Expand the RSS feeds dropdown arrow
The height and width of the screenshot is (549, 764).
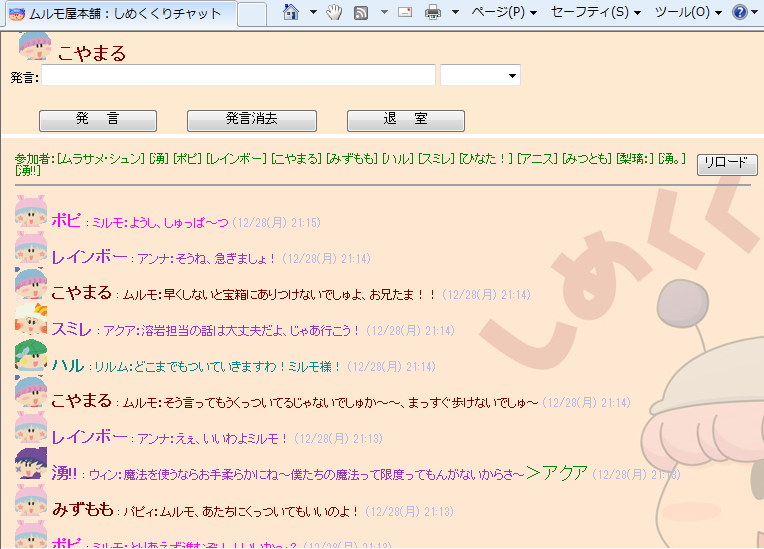pos(384,12)
